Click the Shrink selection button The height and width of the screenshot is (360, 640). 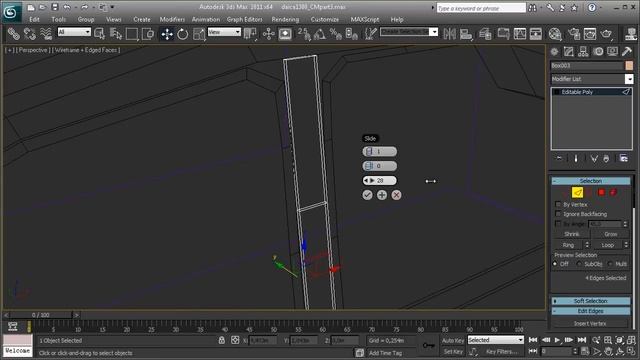coord(571,234)
